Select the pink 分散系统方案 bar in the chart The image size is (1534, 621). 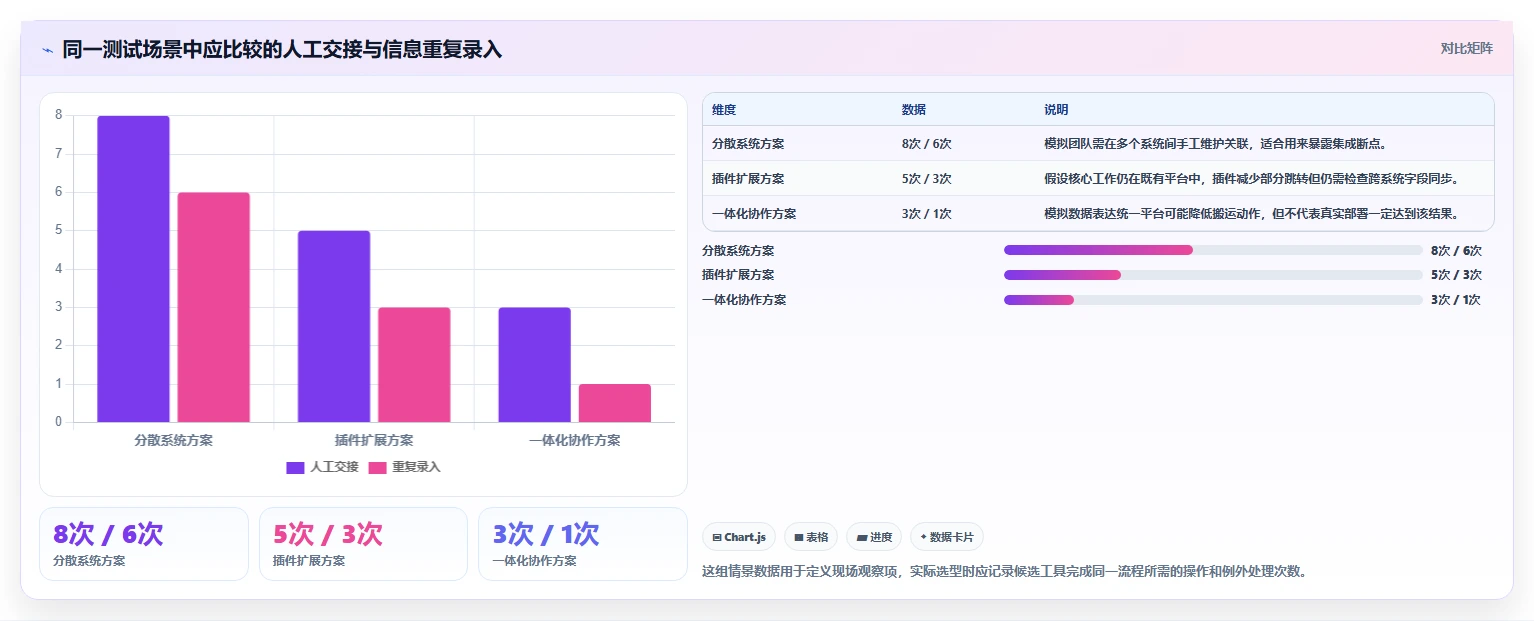(x=214, y=307)
